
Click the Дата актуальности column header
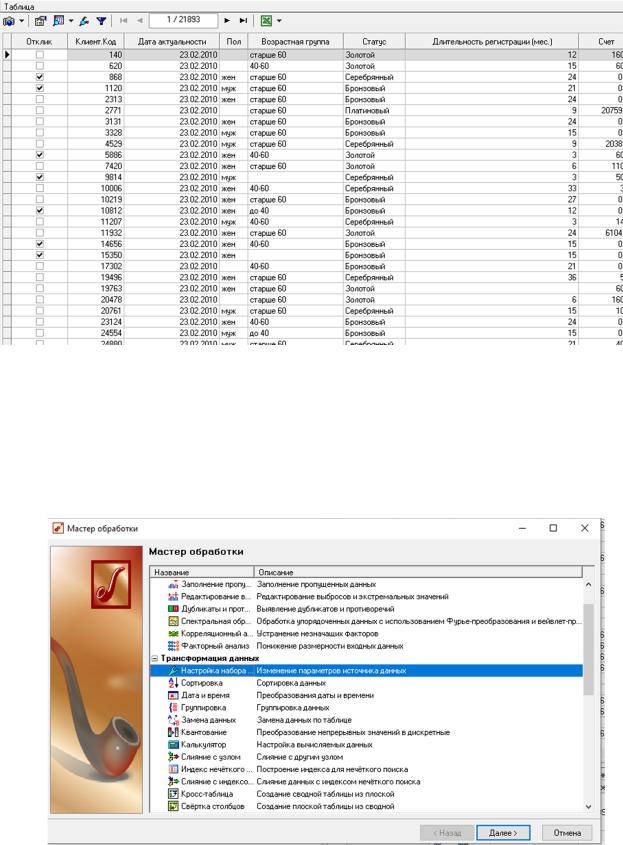(172, 41)
